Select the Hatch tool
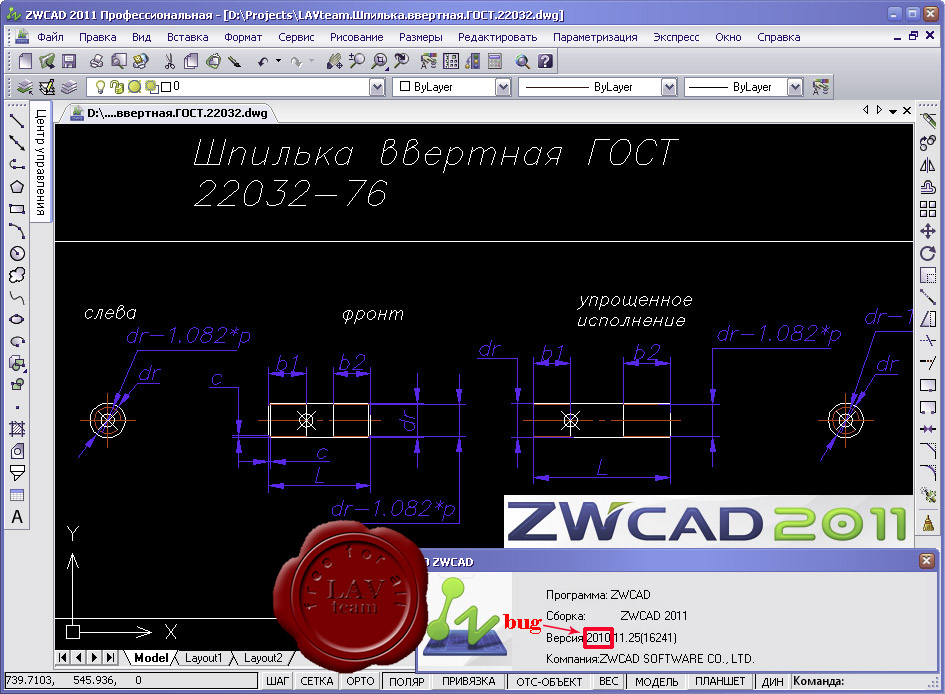 (x=17, y=429)
